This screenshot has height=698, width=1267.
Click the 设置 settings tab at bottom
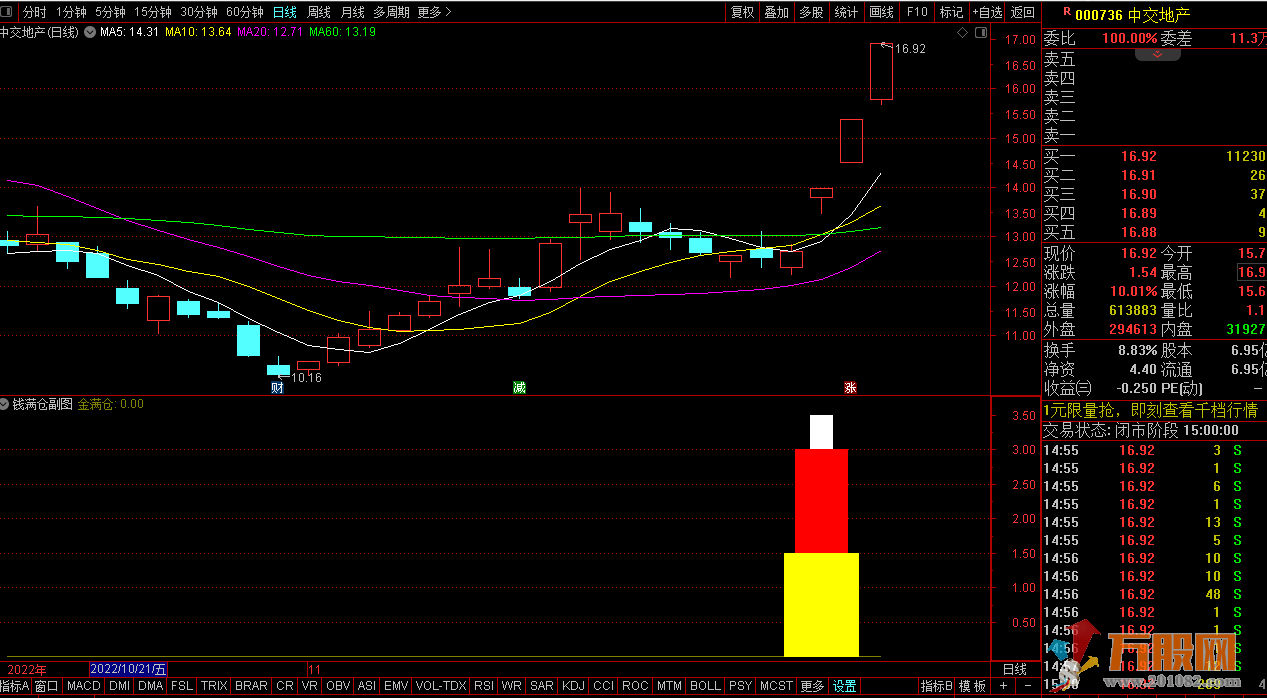[x=845, y=686]
